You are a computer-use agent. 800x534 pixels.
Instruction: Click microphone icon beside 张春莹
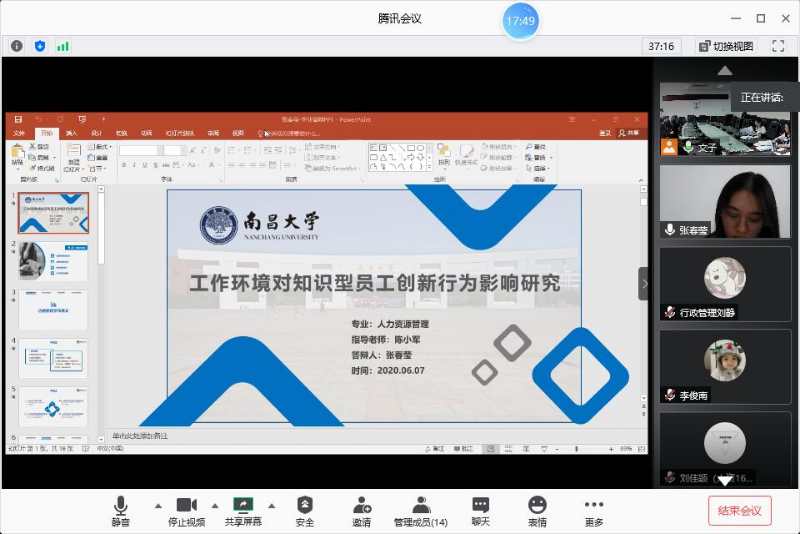670,230
